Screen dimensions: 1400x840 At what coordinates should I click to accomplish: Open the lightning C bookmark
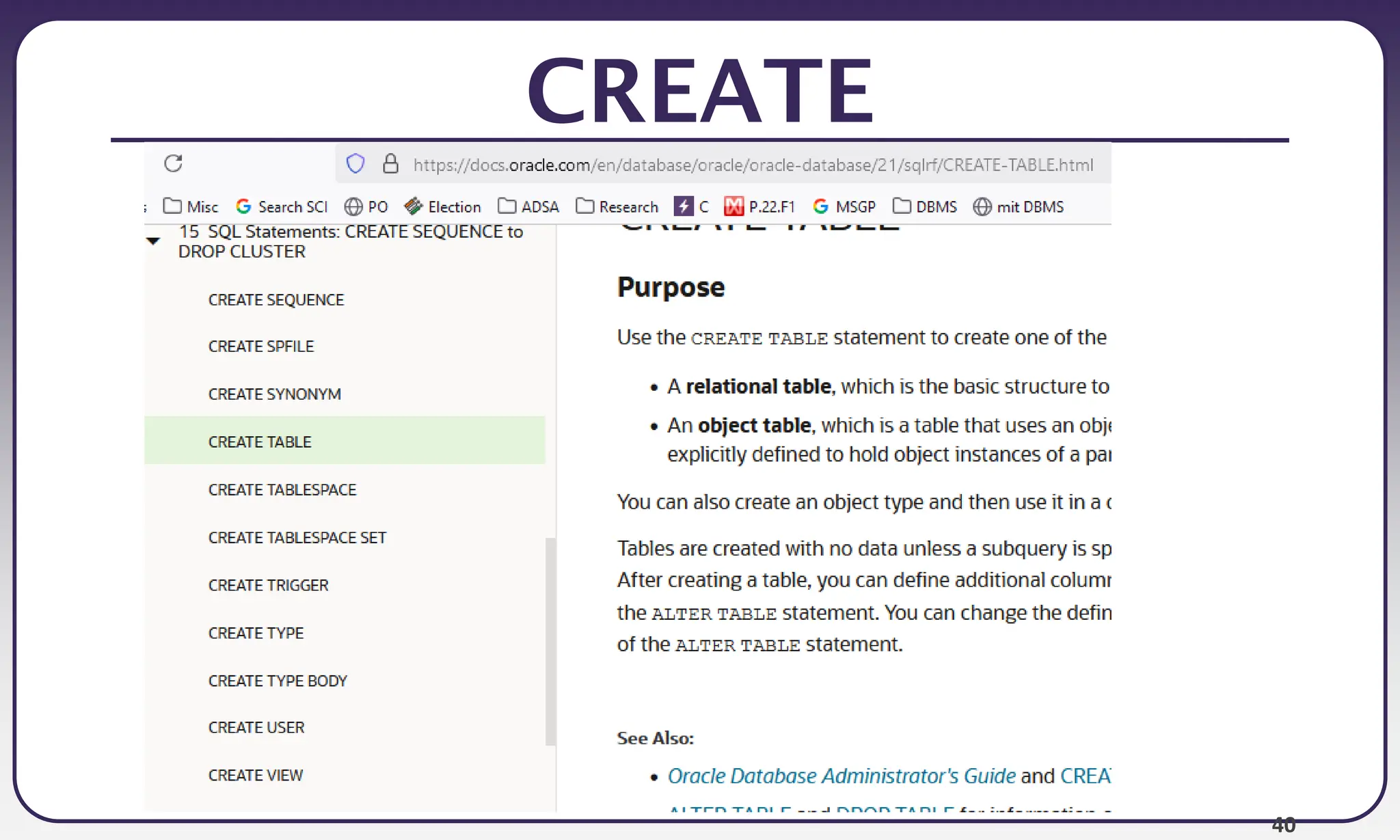[x=691, y=206]
